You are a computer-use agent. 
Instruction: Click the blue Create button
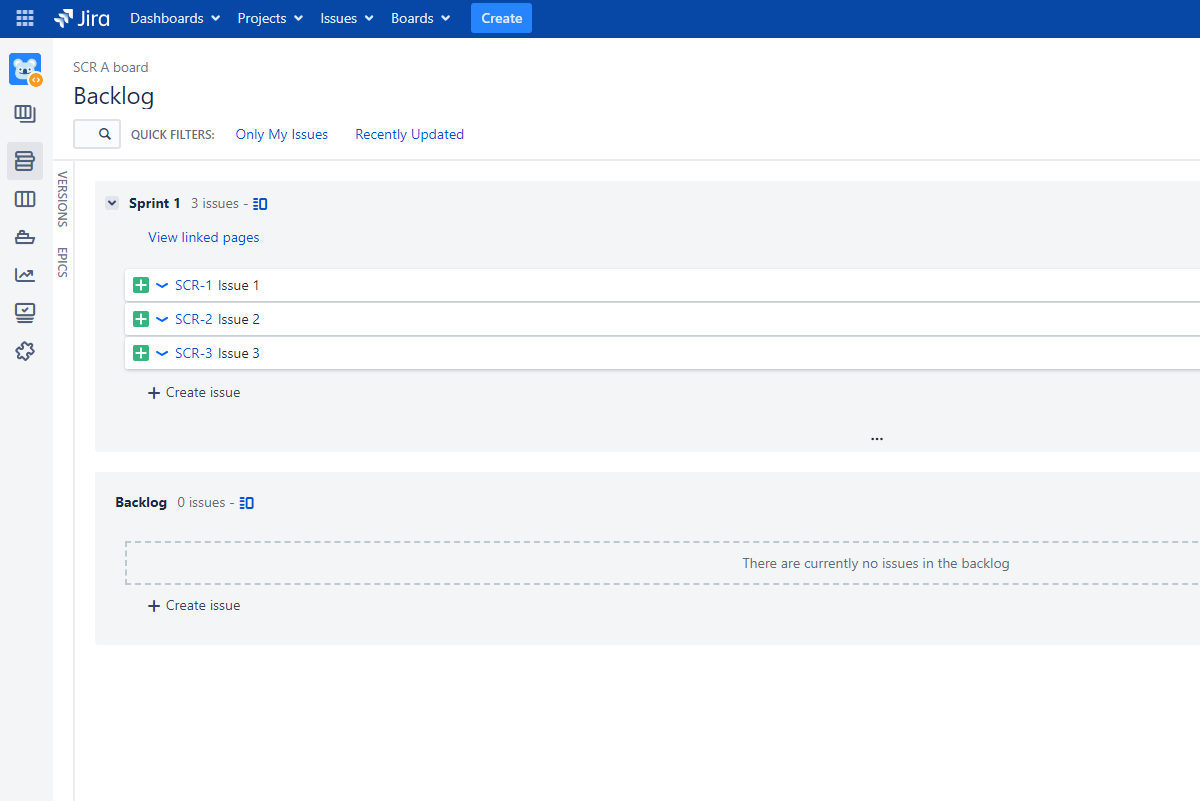coord(502,18)
